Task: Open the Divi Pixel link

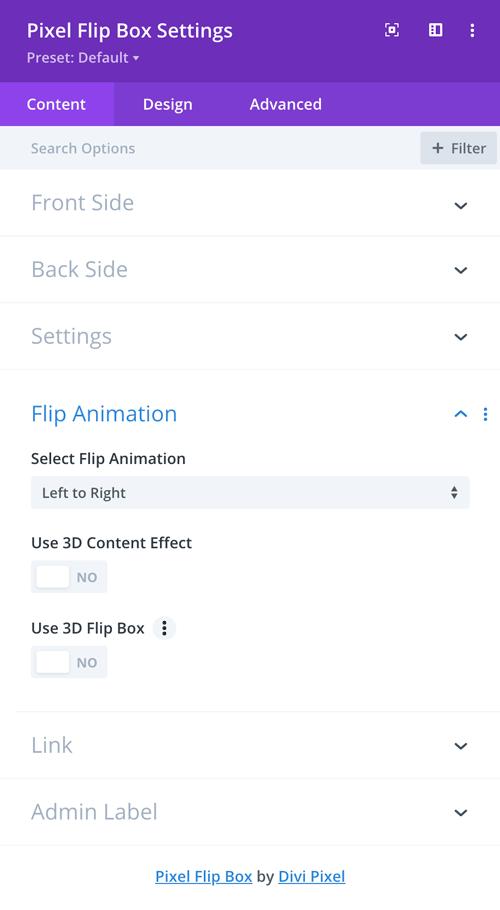Action: click(311, 876)
